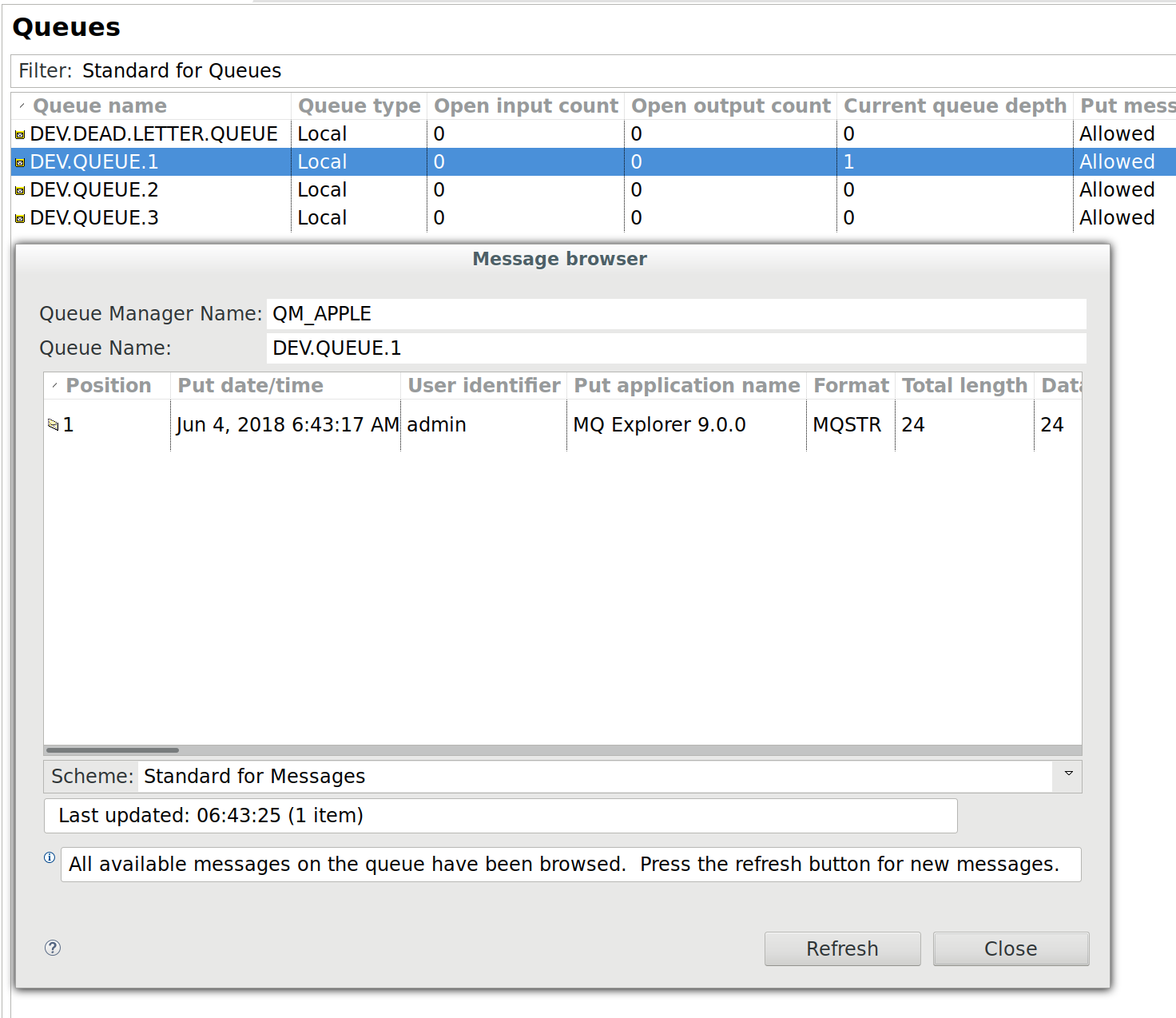1176x1018 pixels.
Task: Close the Message browser dialog
Action: point(1010,948)
